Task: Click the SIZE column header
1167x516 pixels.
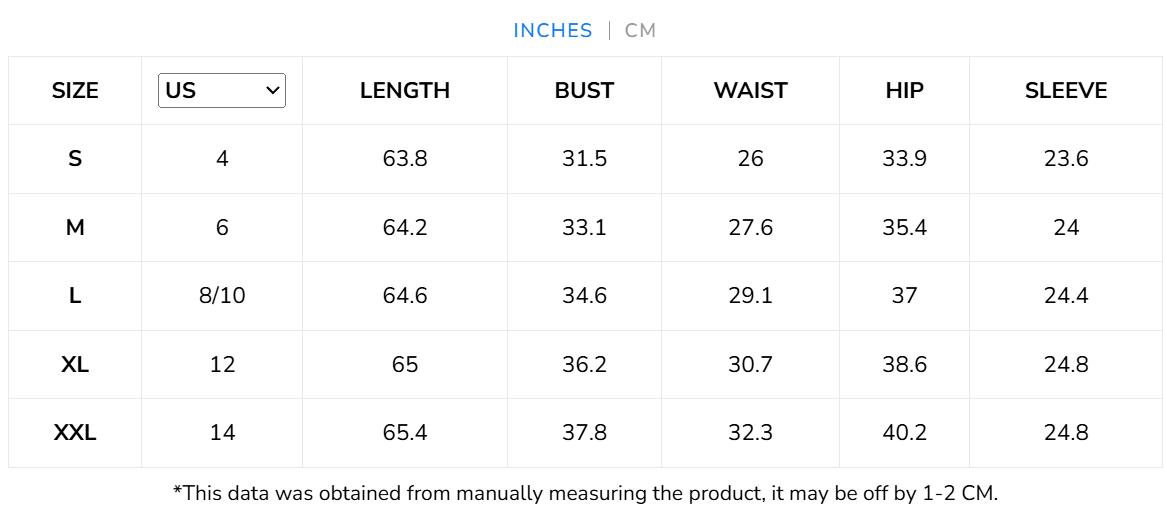Action: pyautogui.click(x=75, y=91)
